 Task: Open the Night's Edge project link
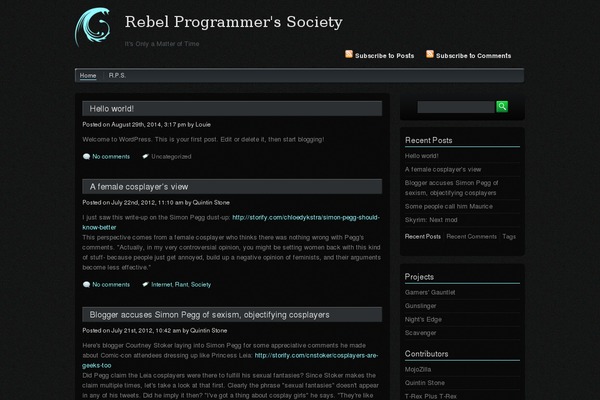(423, 319)
